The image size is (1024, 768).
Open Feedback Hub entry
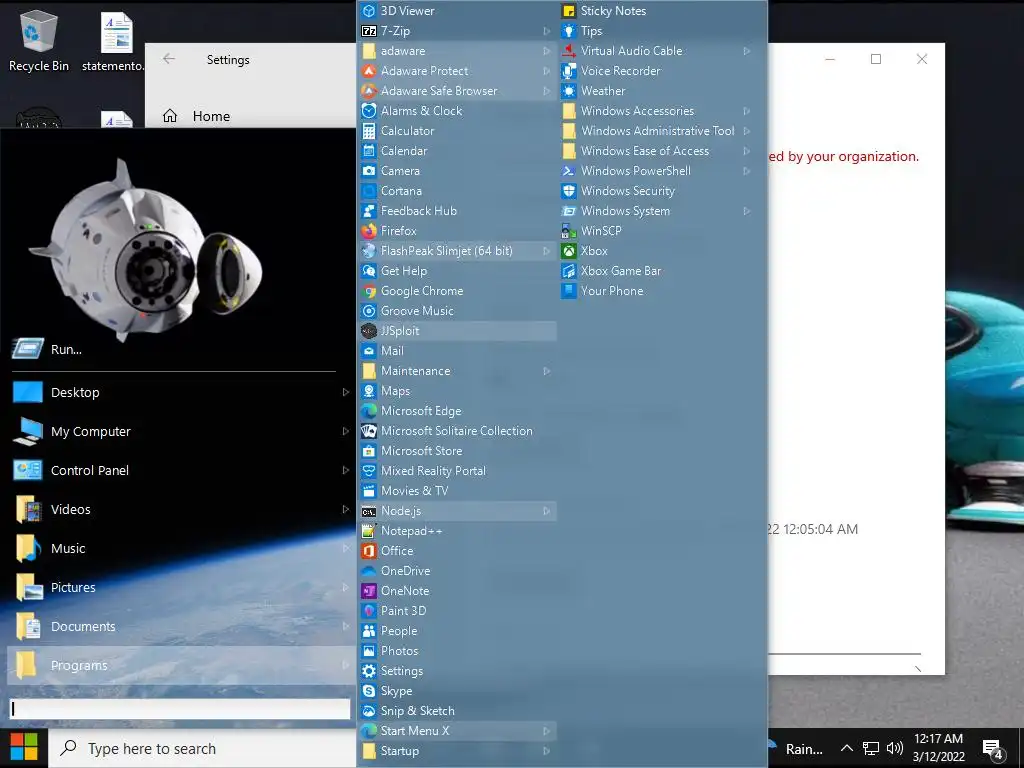point(457,211)
